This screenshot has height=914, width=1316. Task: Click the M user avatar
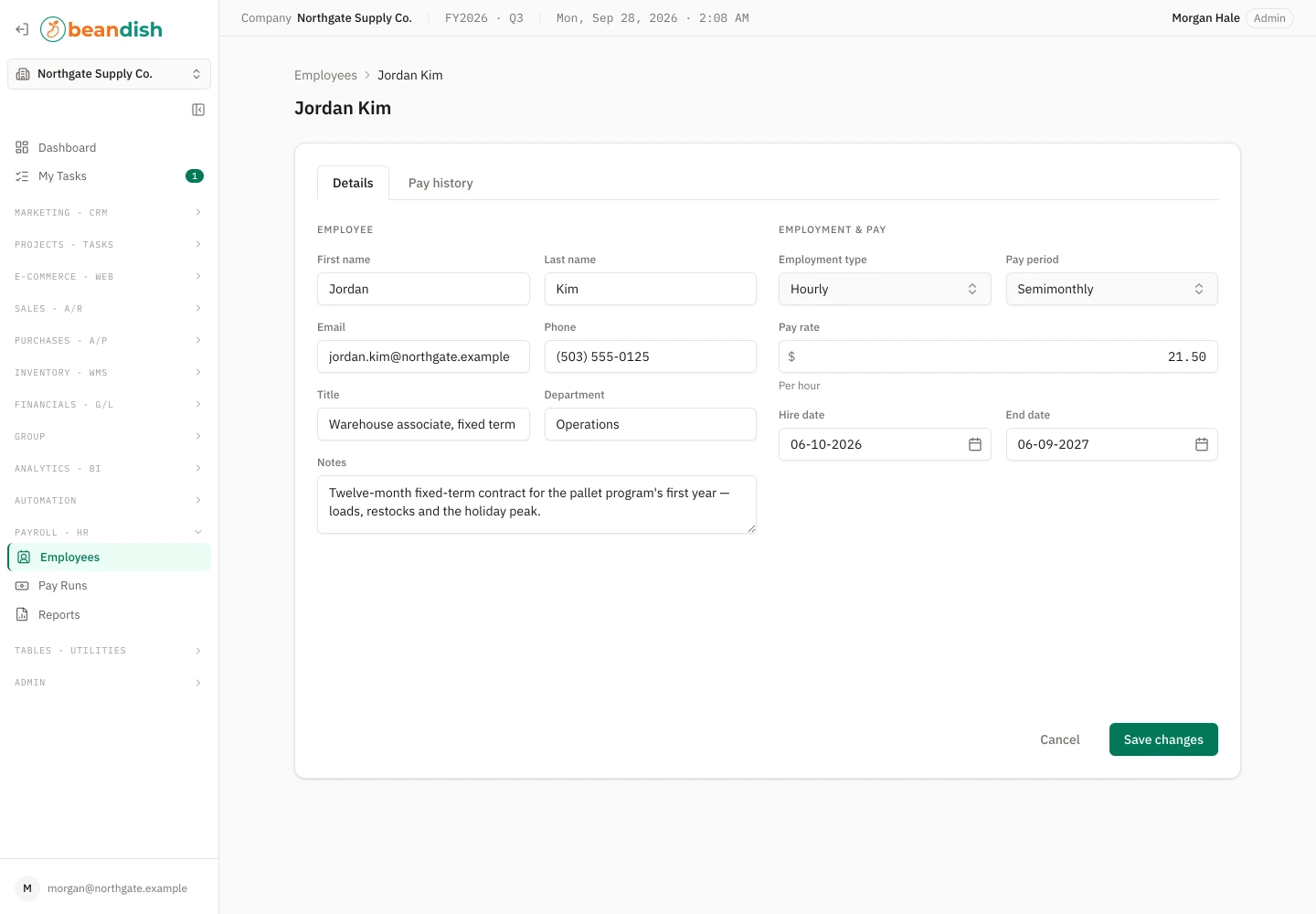[27, 888]
